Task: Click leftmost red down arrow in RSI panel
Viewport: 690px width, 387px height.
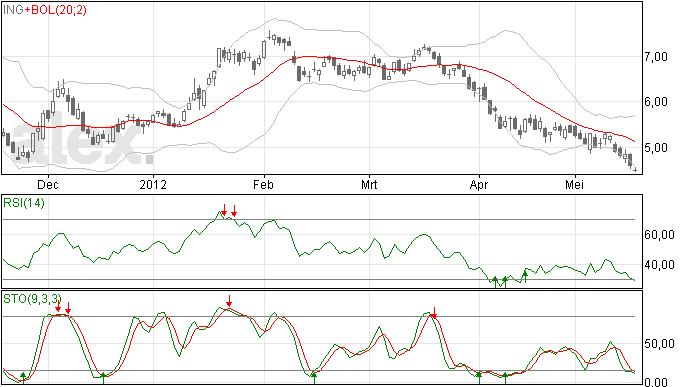Action: (x=224, y=210)
